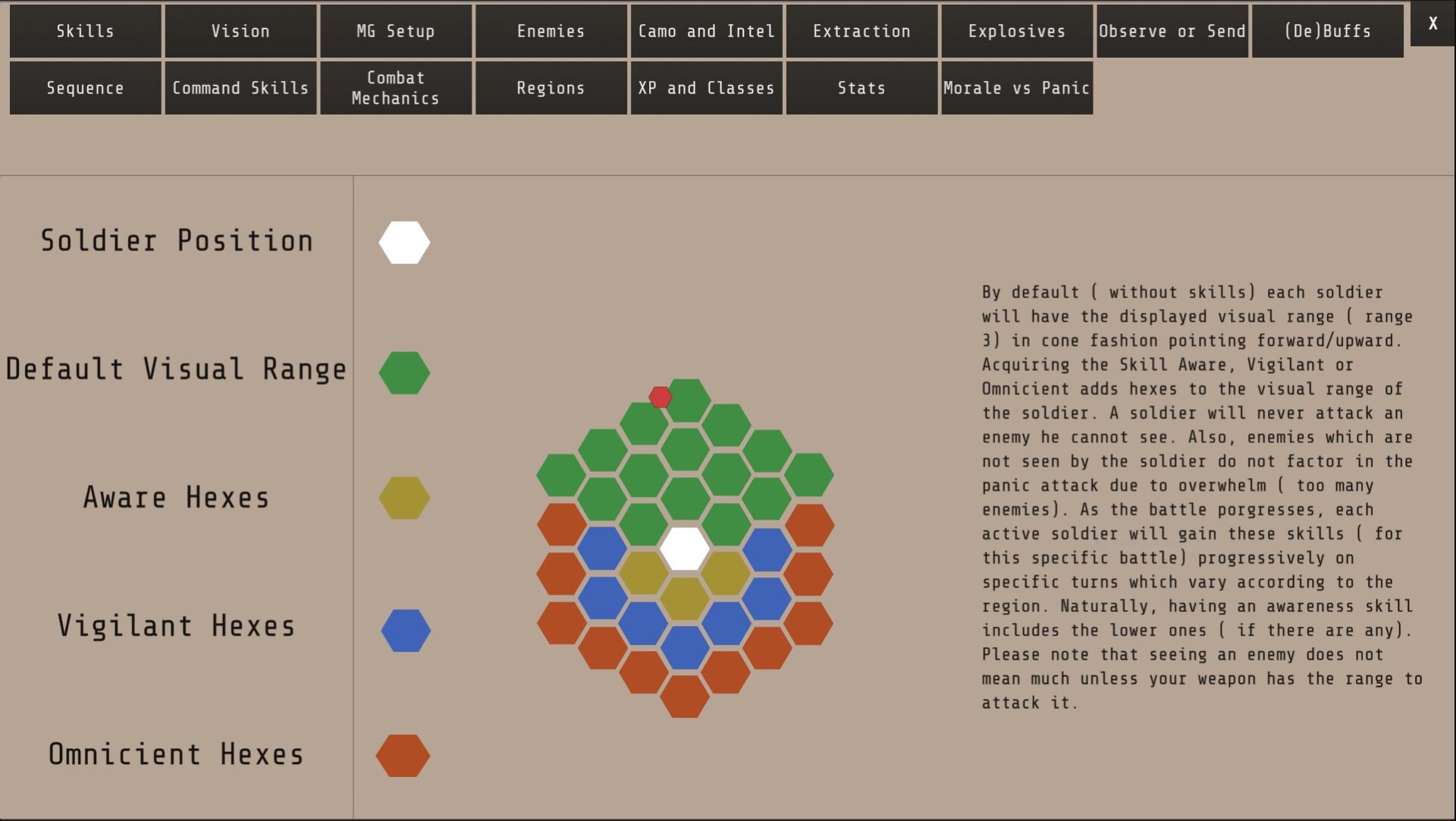Select the white Soldier Position hex swatch
1456x821 pixels.
tap(404, 241)
